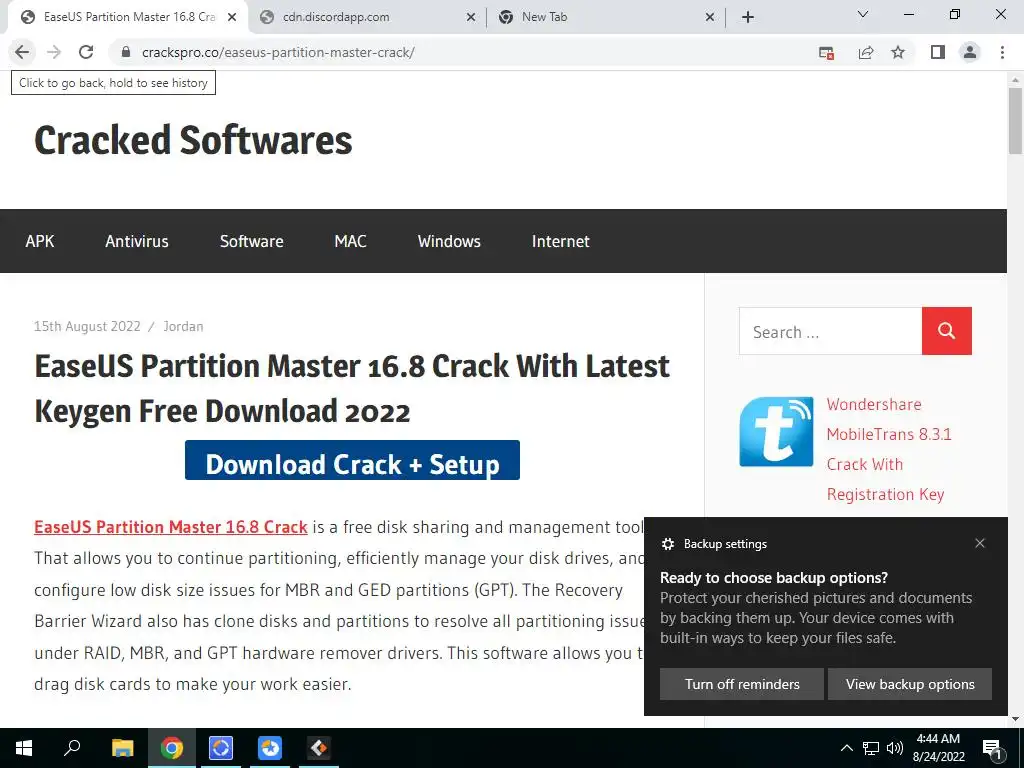Switch to the New Tab tab
The image size is (1024, 768).
click(x=606, y=18)
